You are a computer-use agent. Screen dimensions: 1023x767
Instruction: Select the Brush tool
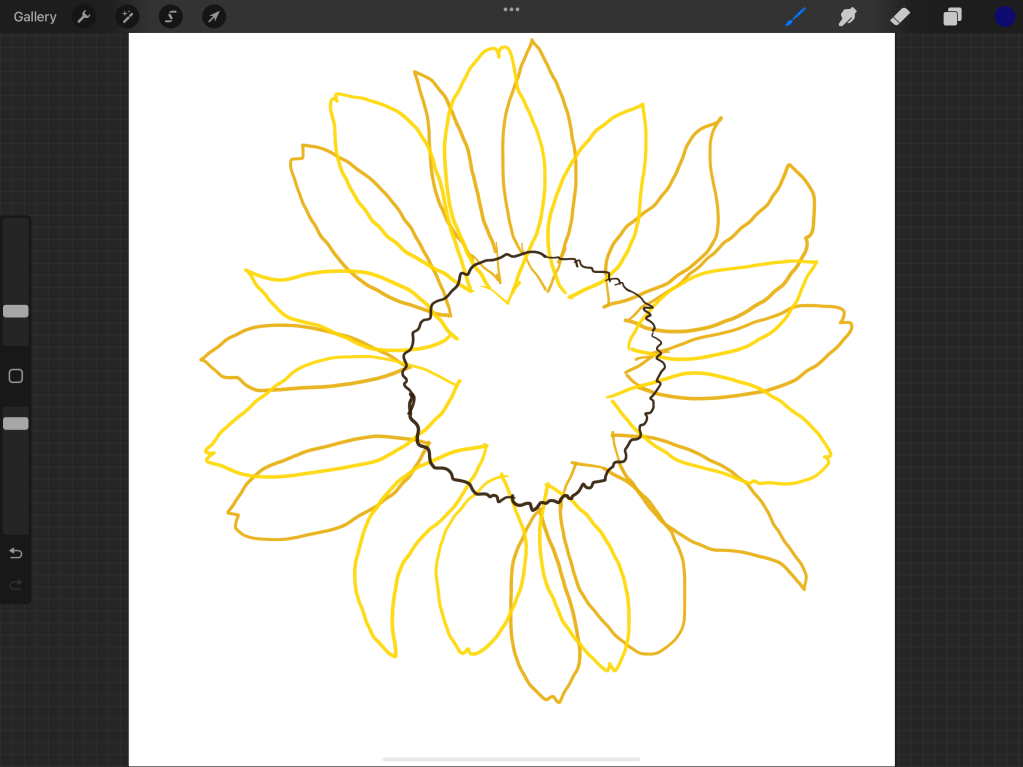[x=795, y=17]
